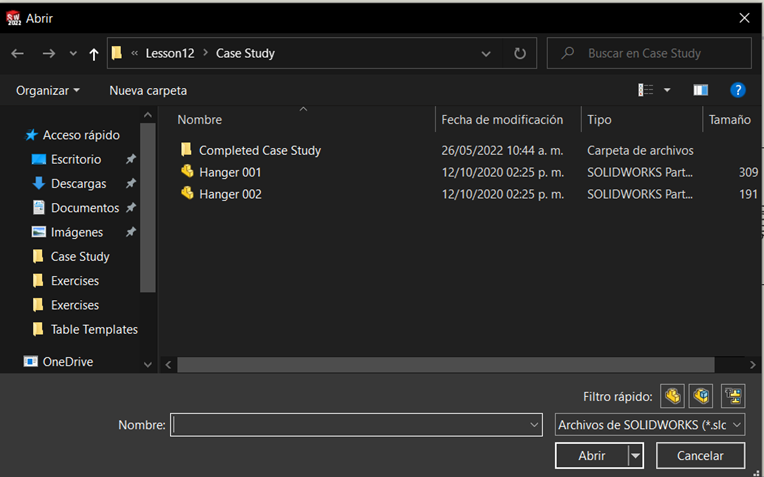Viewport: 764px width, 477px height.
Task: Click the Hanger 001 part icon
Action: (187, 172)
